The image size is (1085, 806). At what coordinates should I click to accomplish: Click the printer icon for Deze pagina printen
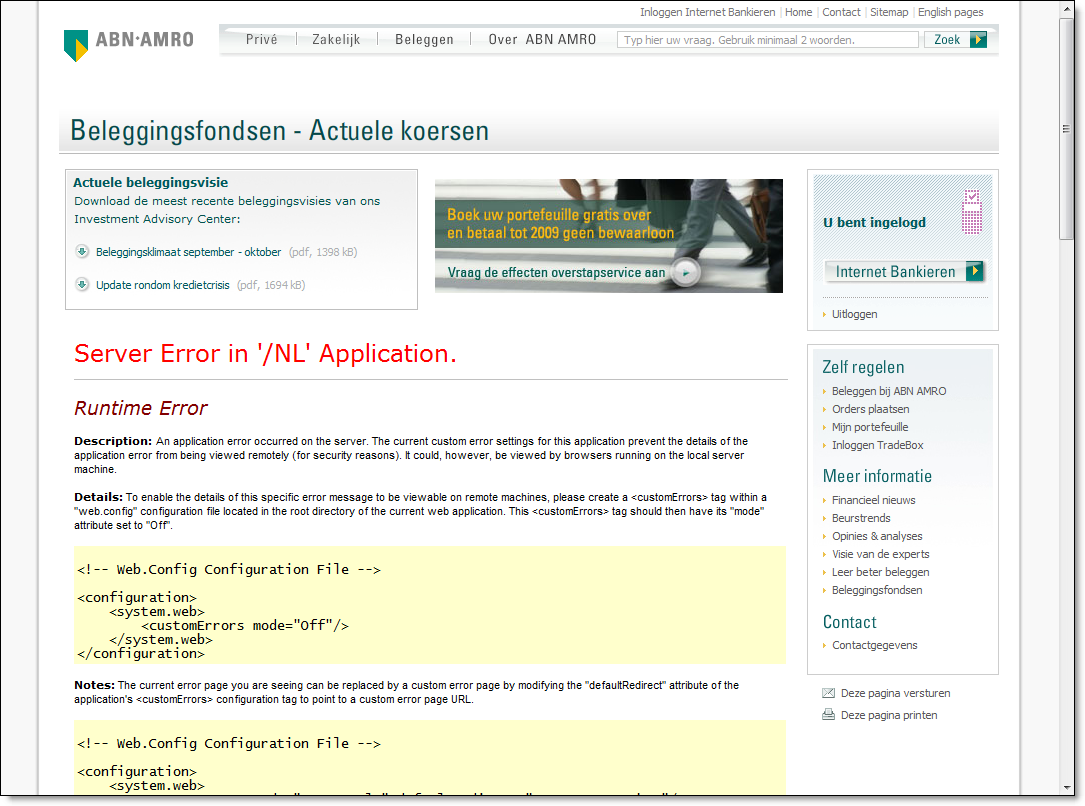pyautogui.click(x=828, y=715)
